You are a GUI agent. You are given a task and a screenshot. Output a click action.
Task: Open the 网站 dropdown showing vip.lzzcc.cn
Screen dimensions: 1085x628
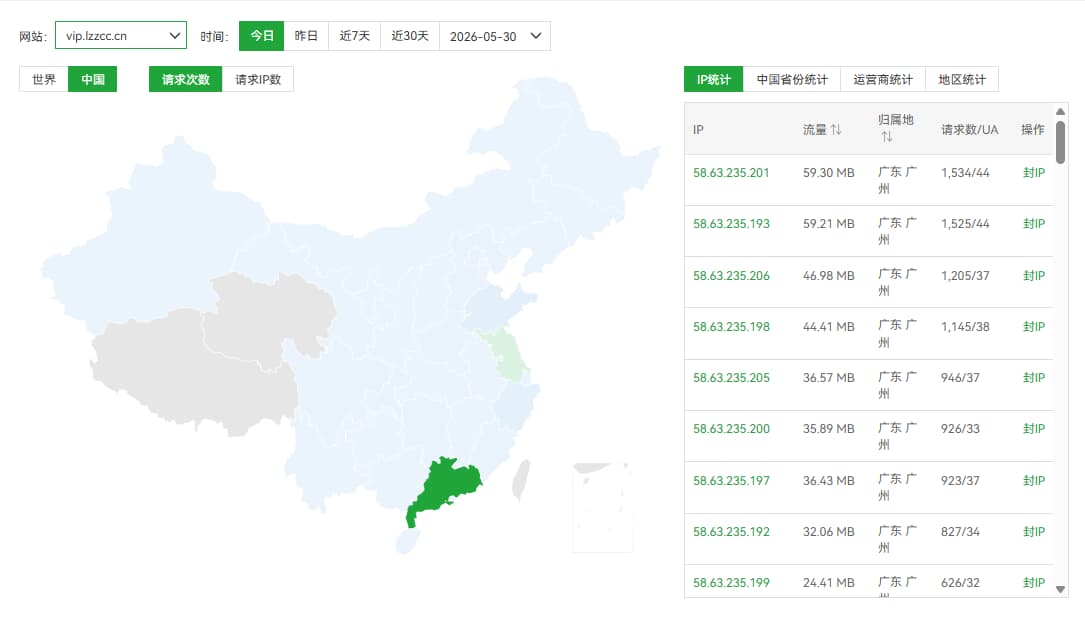(120, 36)
